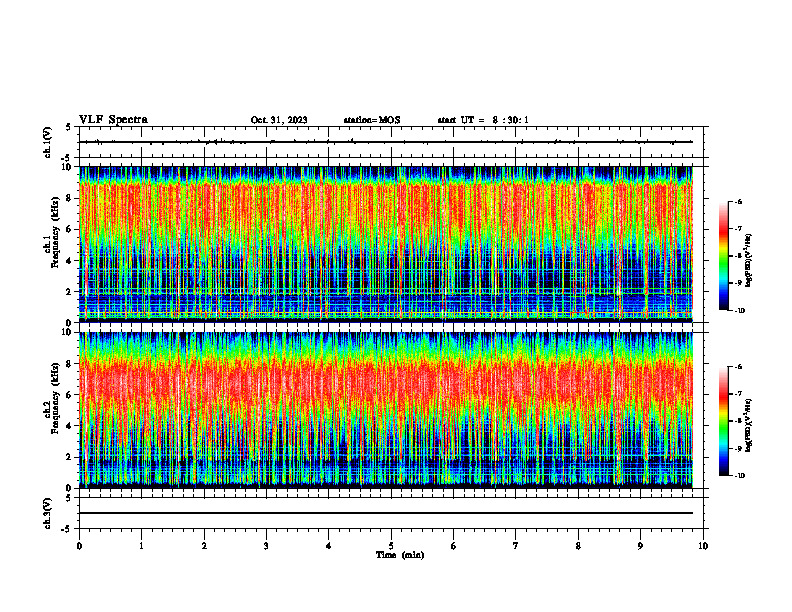The width and height of the screenshot is (792, 612).
Task: Click the "VLF Spectra" title text
Action: (113, 119)
